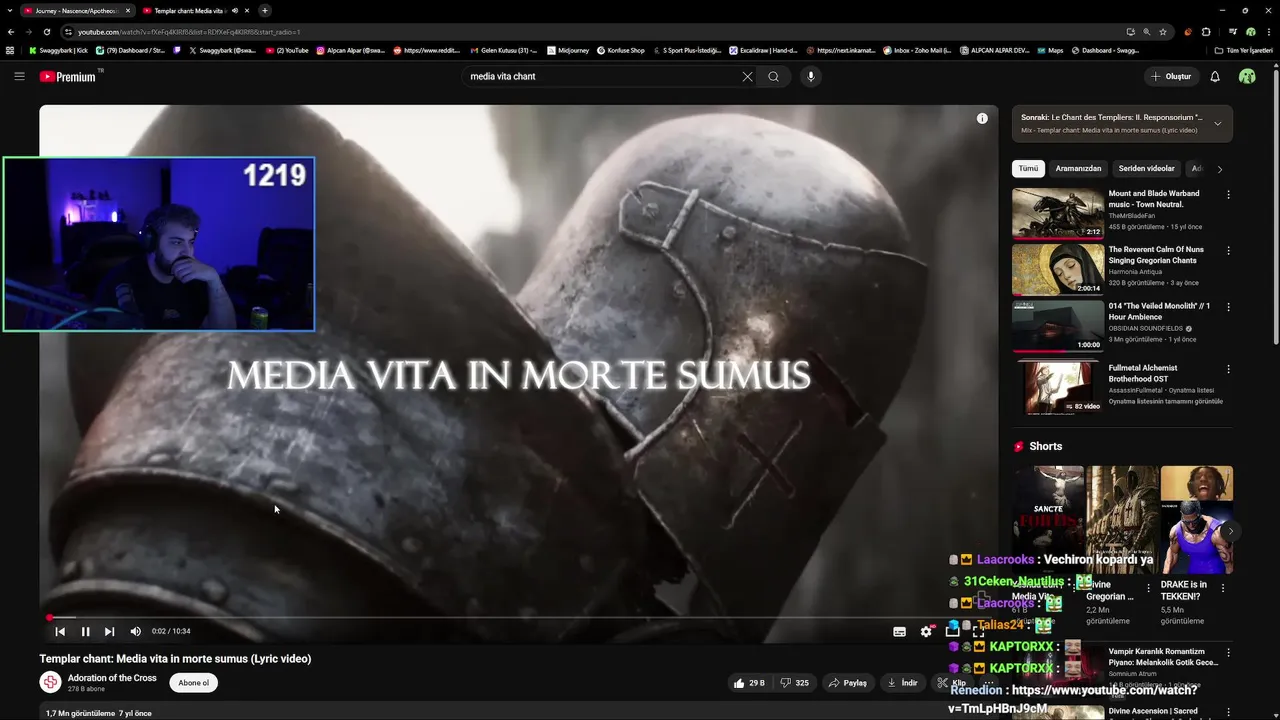Open options for Vampir Karanlık Romantizm video

pos(1228,652)
